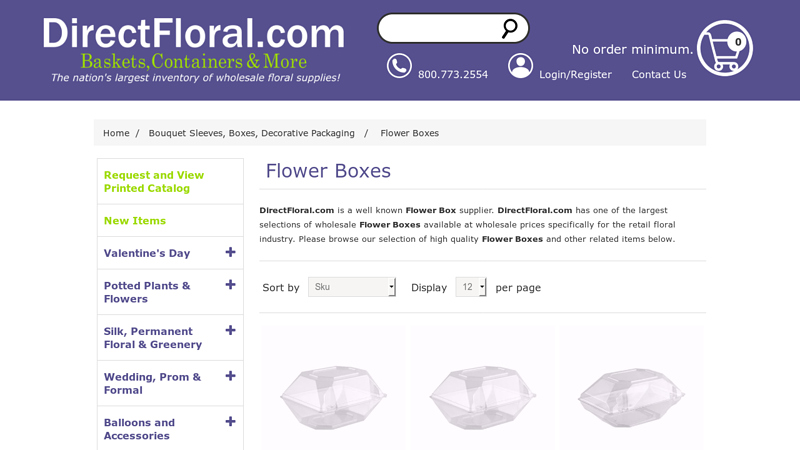Click the 'No order minimum.' text
This screenshot has height=450, width=800.
click(633, 49)
